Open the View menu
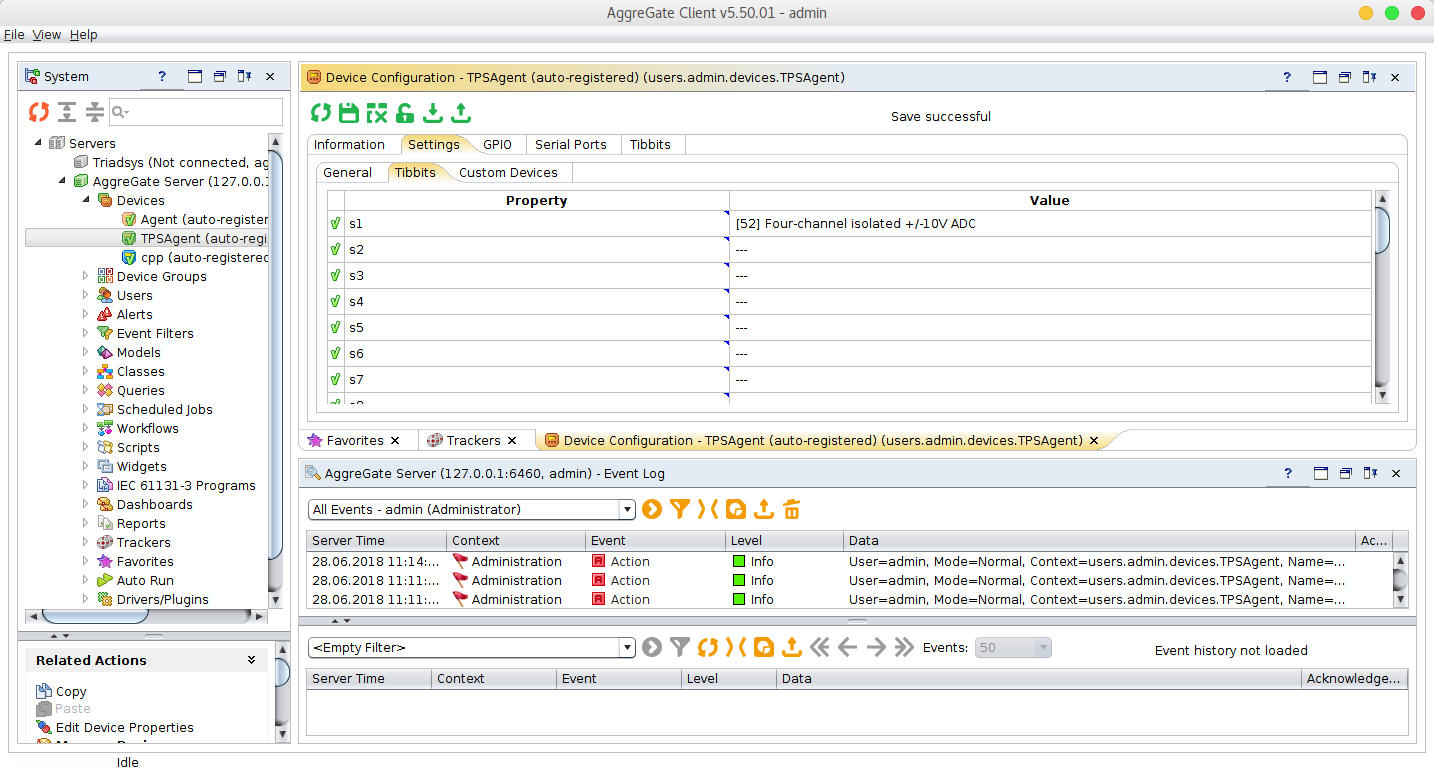The image size is (1434, 771). click(x=47, y=34)
